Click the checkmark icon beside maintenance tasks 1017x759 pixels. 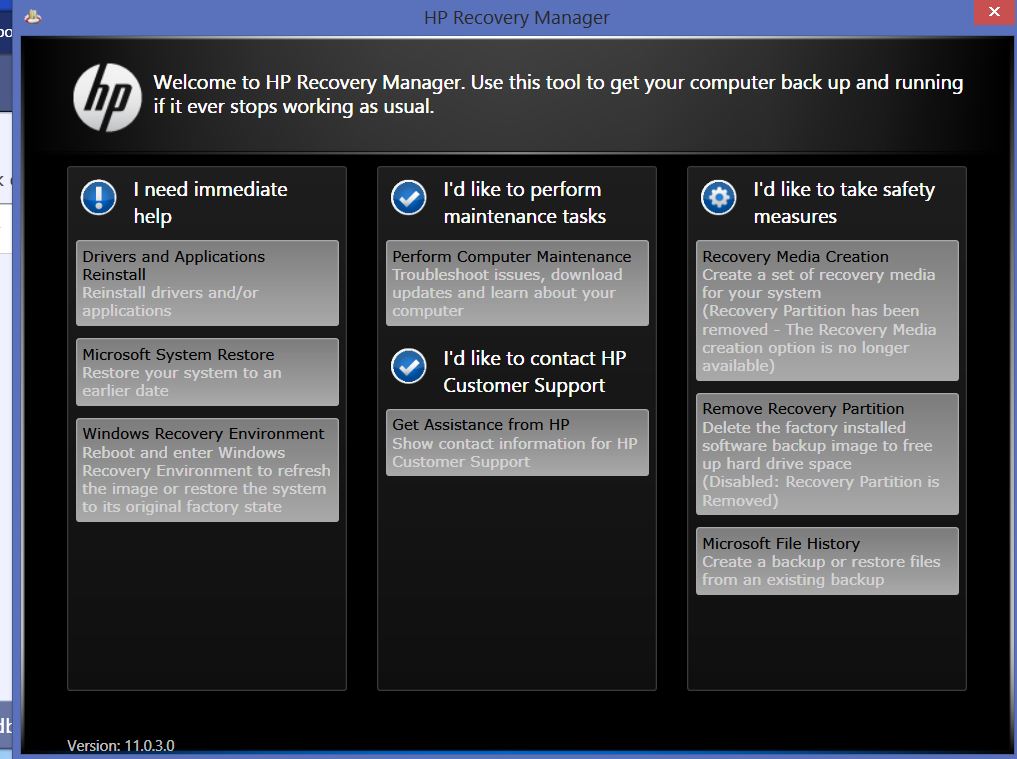[x=409, y=197]
